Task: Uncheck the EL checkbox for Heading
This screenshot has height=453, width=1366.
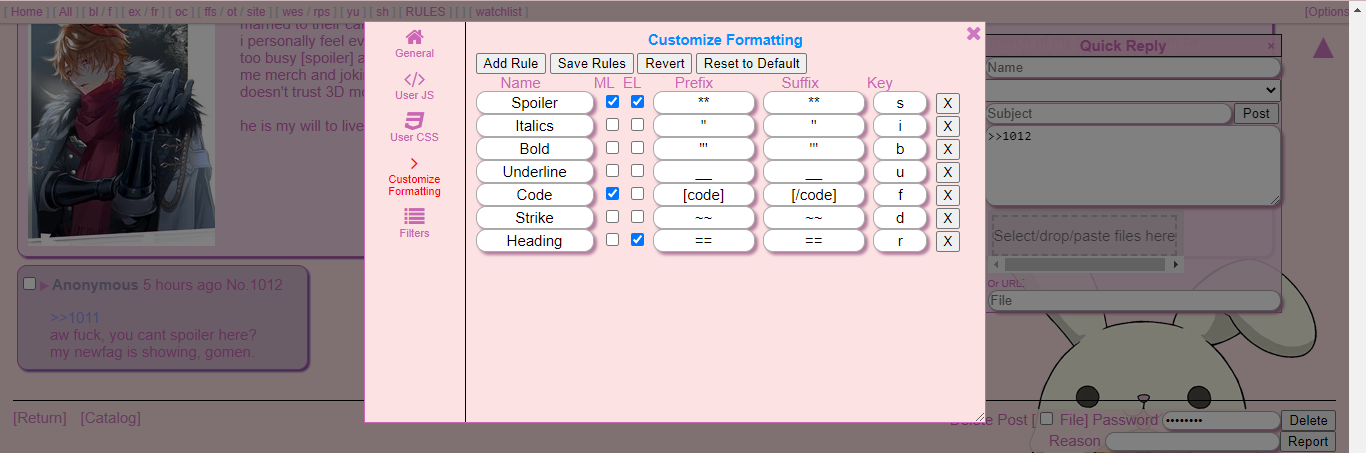Action: point(637,240)
